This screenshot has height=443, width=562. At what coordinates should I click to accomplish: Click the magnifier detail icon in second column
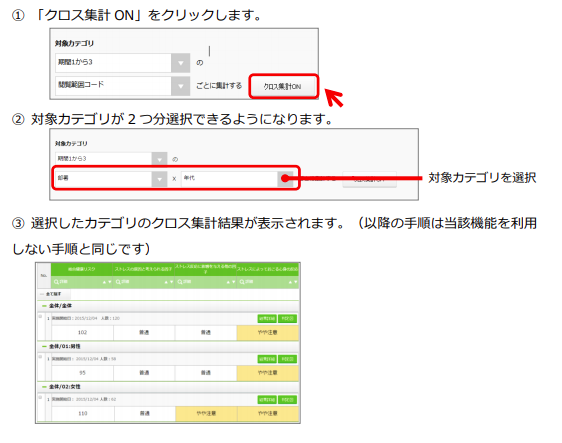(118, 282)
